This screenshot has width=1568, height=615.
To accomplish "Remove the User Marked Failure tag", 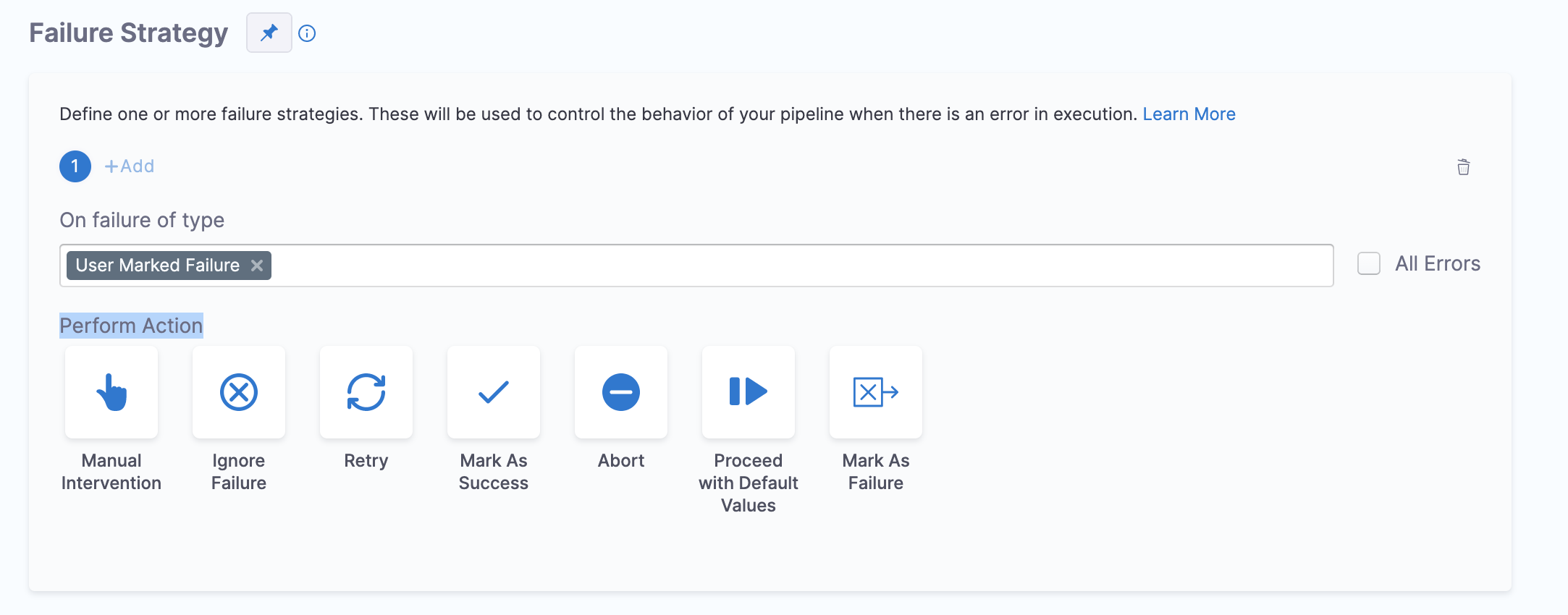I will pyautogui.click(x=257, y=266).
